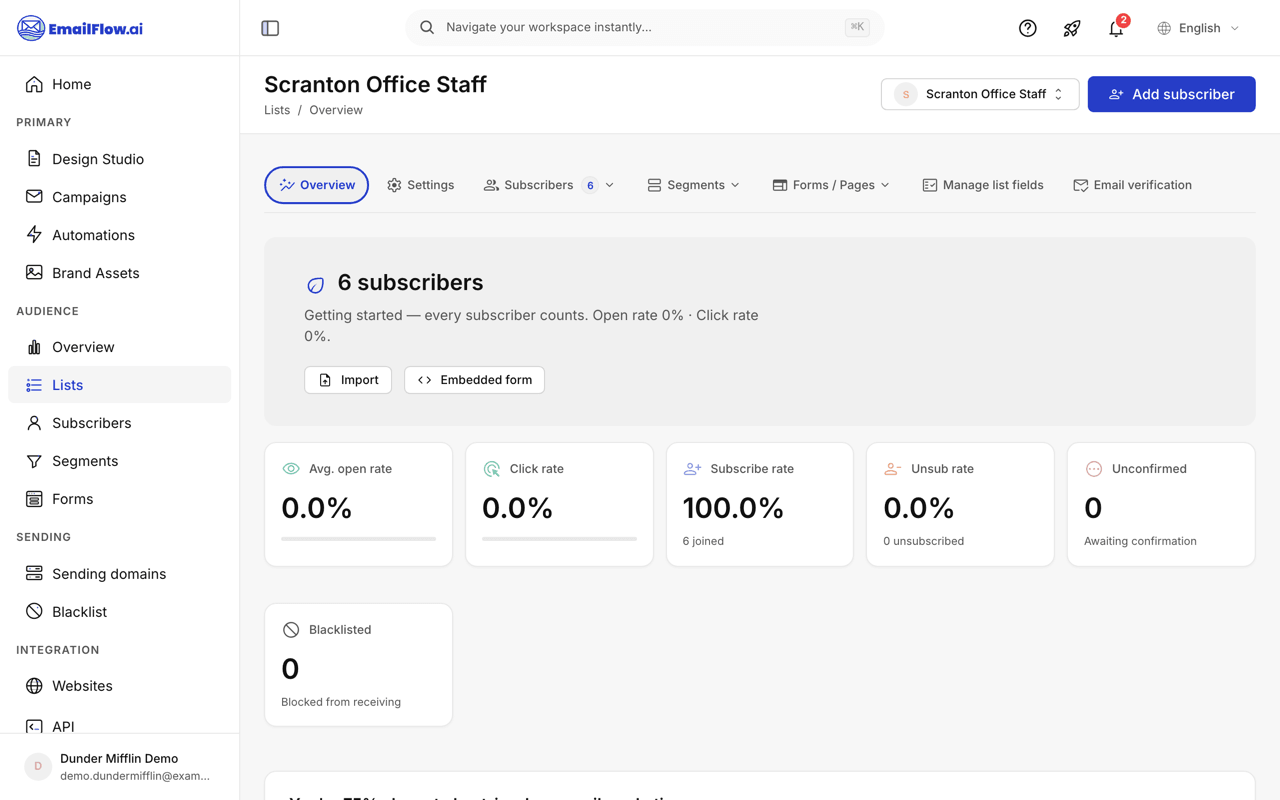
Task: Open Manage list fields tab
Action: pos(983,185)
